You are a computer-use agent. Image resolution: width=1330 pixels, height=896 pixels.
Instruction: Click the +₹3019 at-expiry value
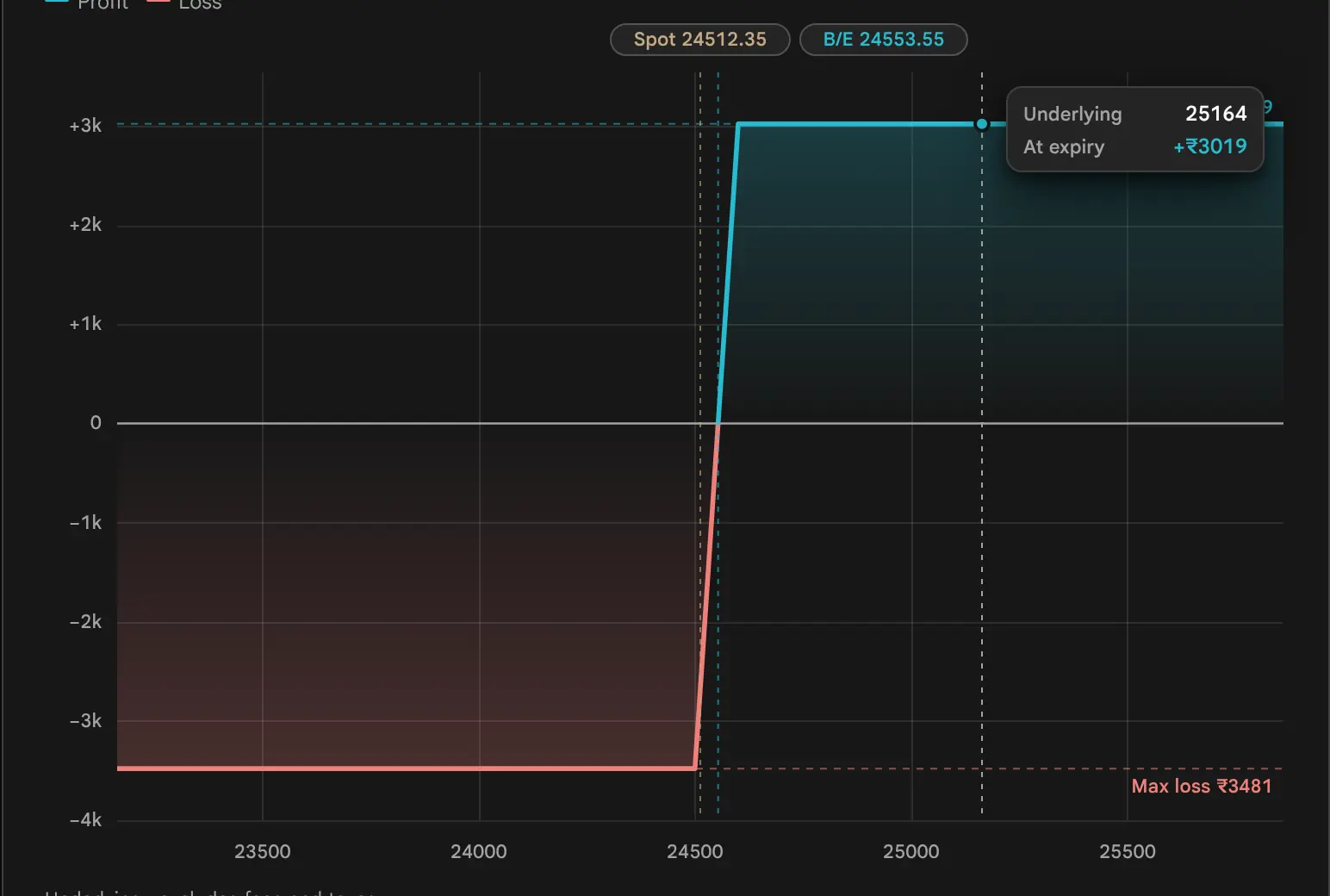pyautogui.click(x=1210, y=146)
